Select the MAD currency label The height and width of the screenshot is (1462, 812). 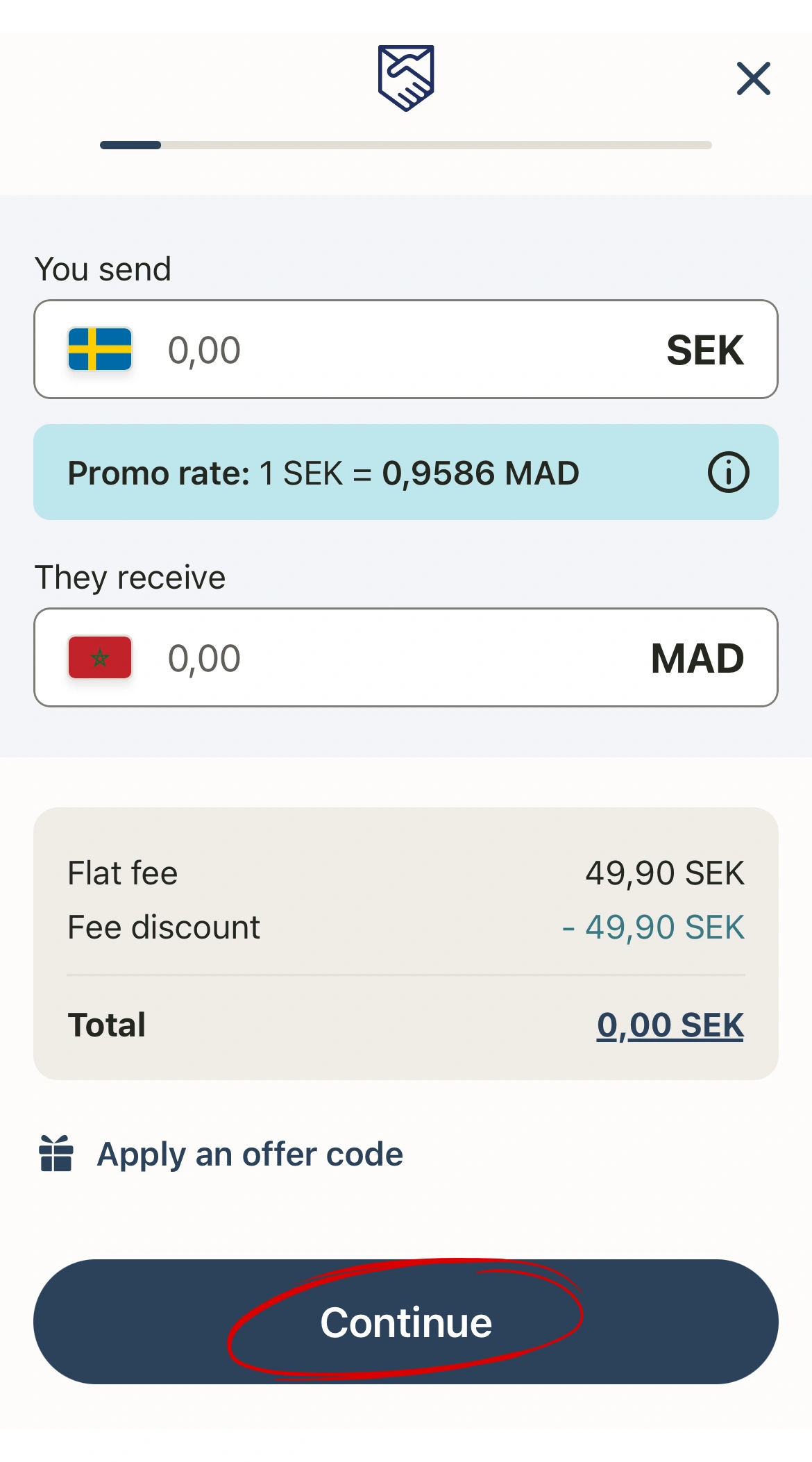(x=697, y=658)
